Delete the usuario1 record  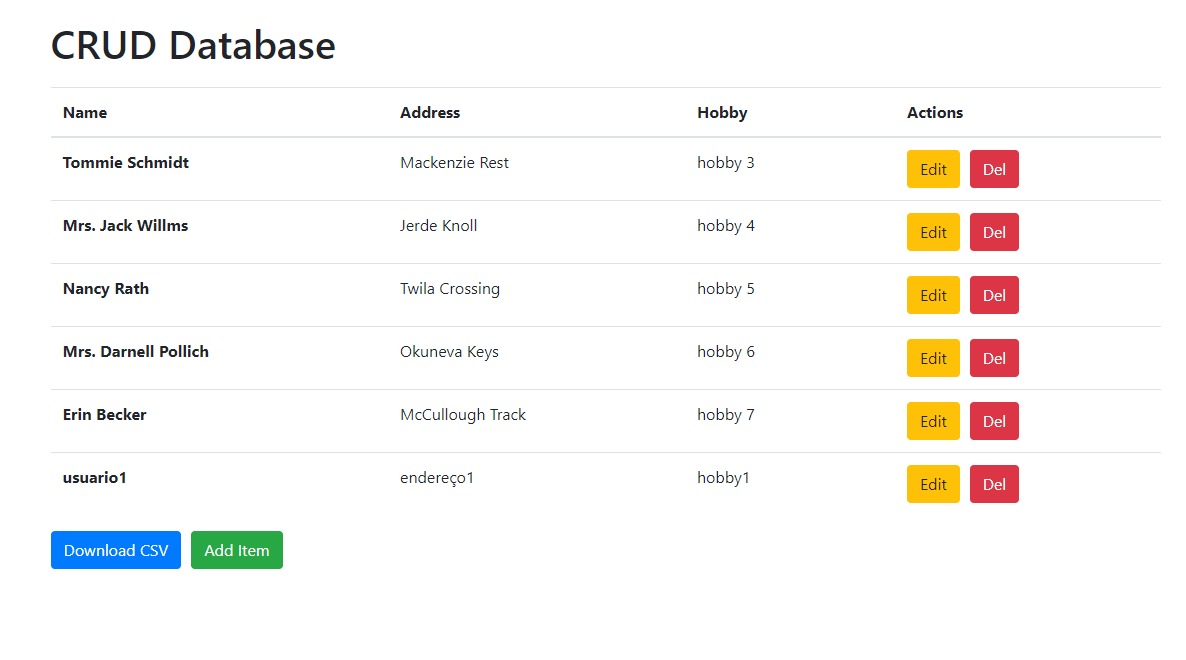pyautogui.click(x=993, y=484)
